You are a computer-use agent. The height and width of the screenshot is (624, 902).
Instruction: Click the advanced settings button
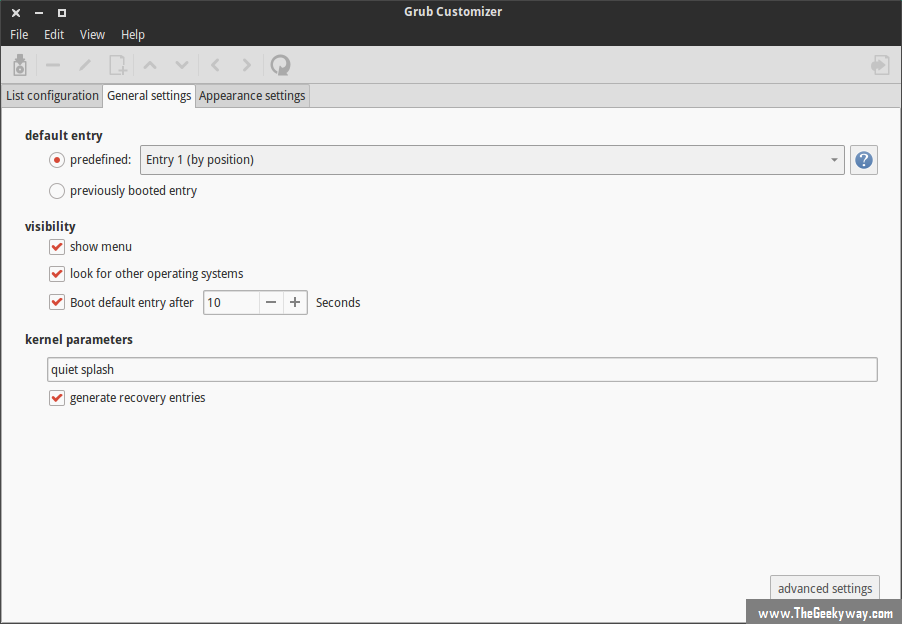coord(825,588)
